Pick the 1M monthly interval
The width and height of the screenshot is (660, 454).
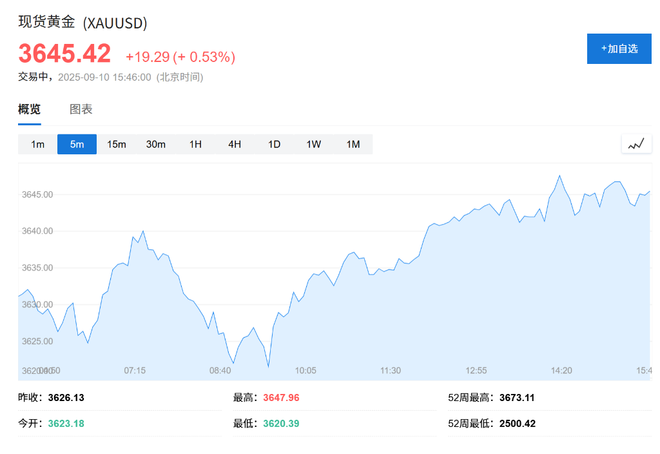pyautogui.click(x=353, y=145)
